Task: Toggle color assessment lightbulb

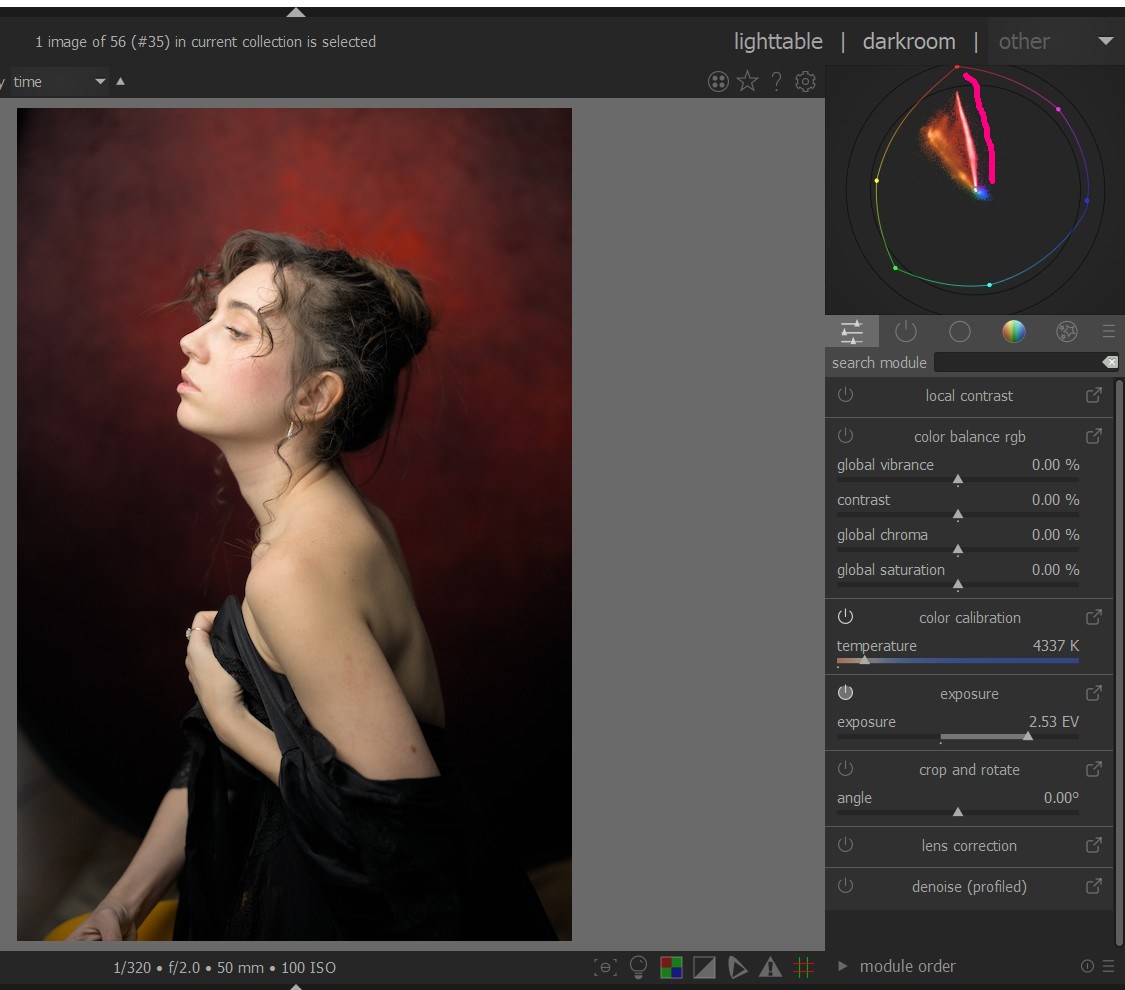Action: tap(638, 967)
